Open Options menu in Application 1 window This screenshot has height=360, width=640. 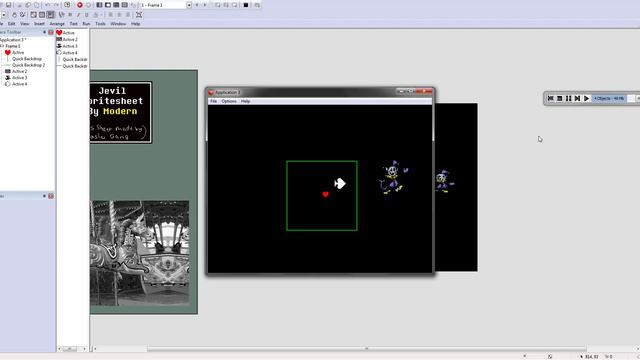click(229, 101)
